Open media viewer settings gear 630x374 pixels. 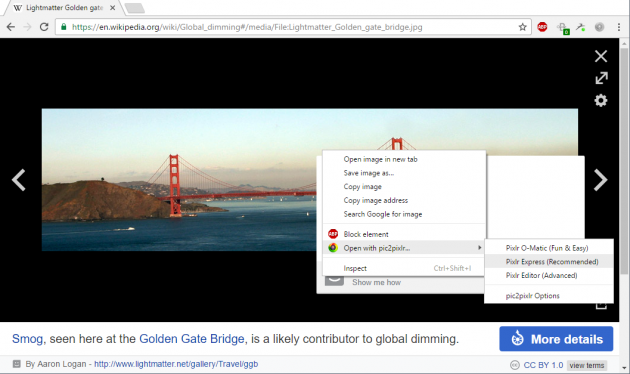click(601, 100)
